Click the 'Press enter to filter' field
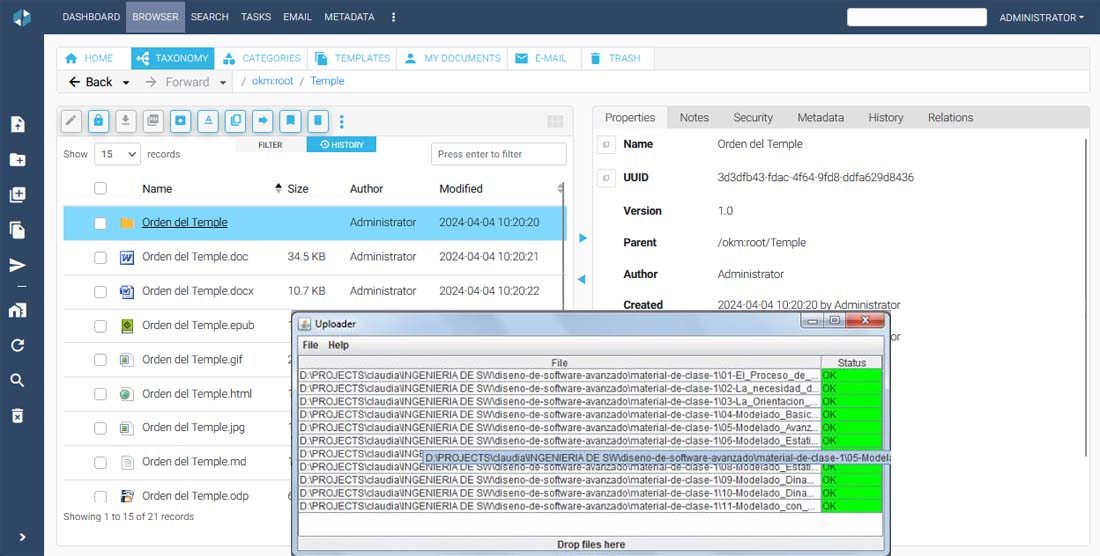 pyautogui.click(x=498, y=154)
